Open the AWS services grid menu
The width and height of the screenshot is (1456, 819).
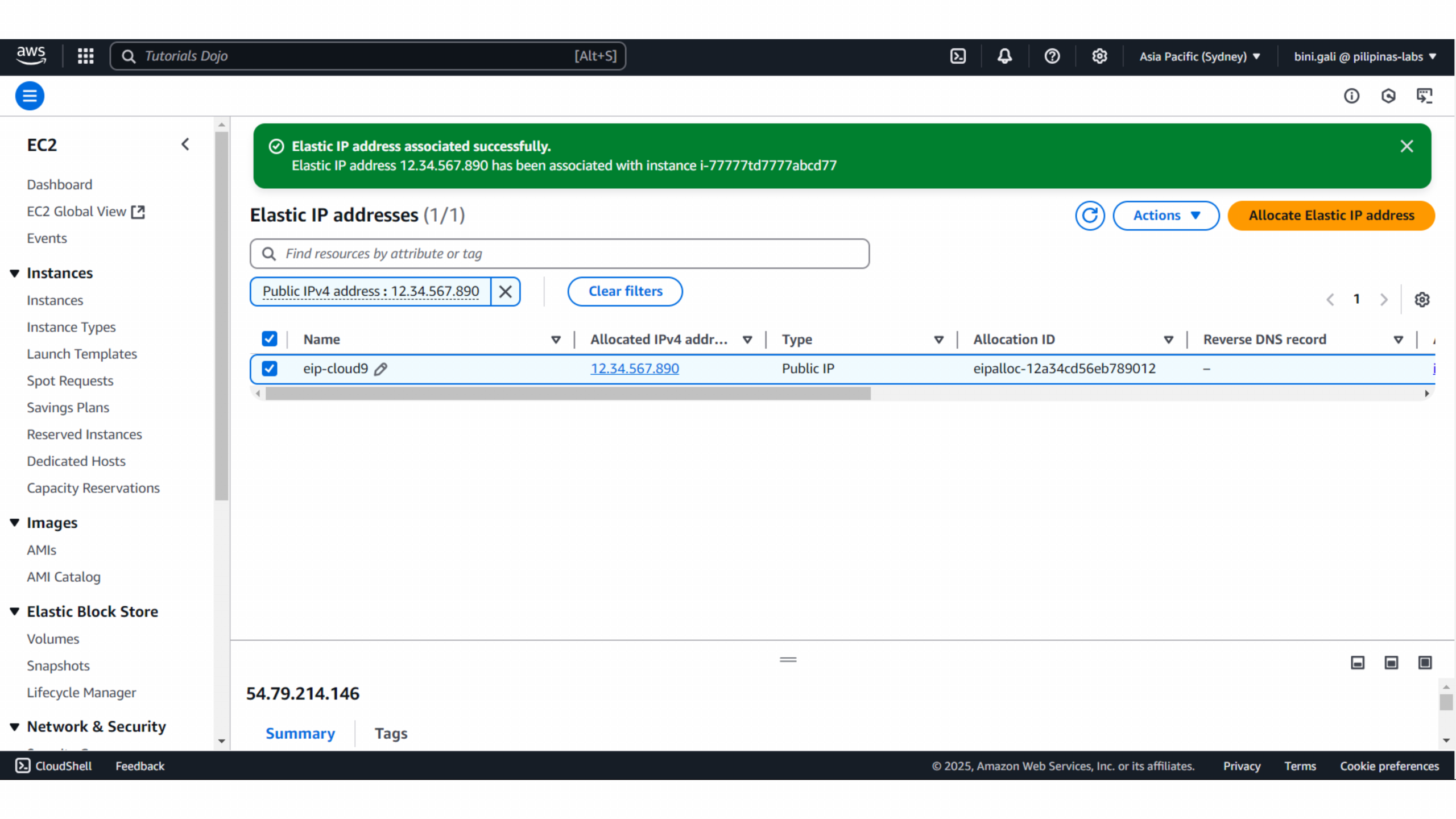click(x=85, y=56)
